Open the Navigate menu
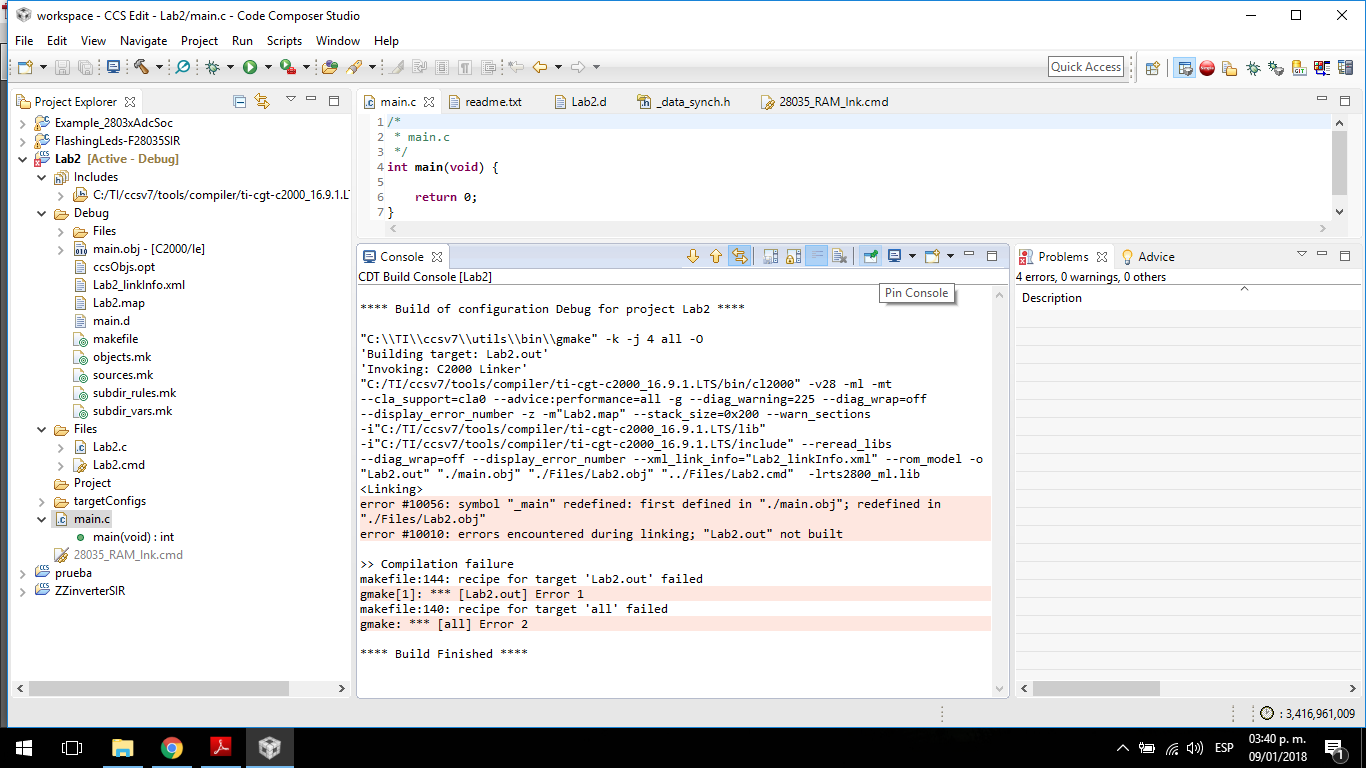Image resolution: width=1366 pixels, height=768 pixels. 144,41
